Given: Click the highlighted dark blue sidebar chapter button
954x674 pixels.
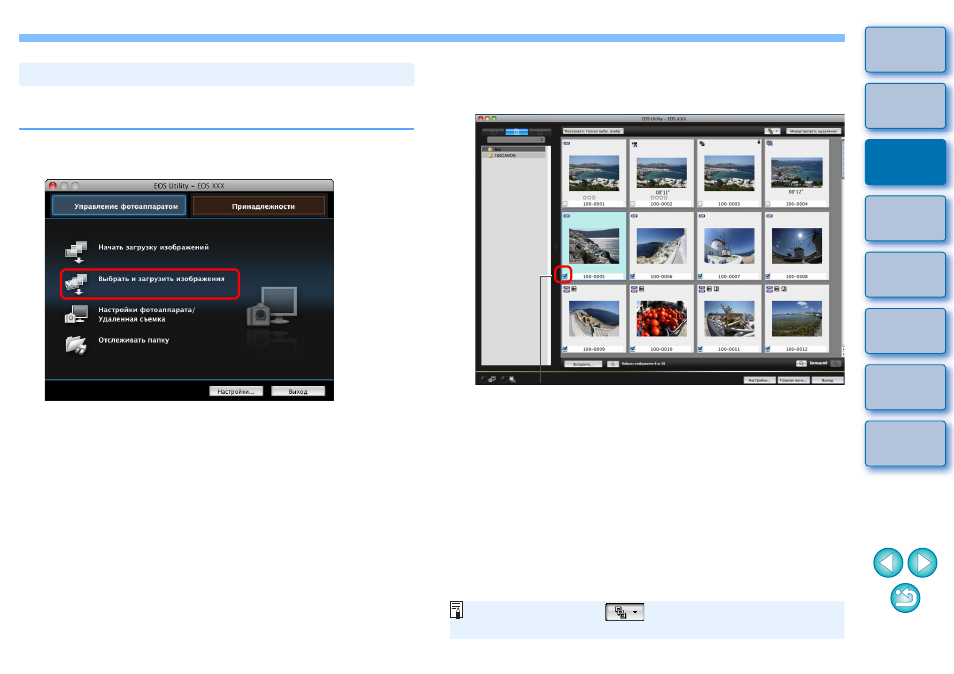Looking at the screenshot, I should pyautogui.click(x=905, y=162).
